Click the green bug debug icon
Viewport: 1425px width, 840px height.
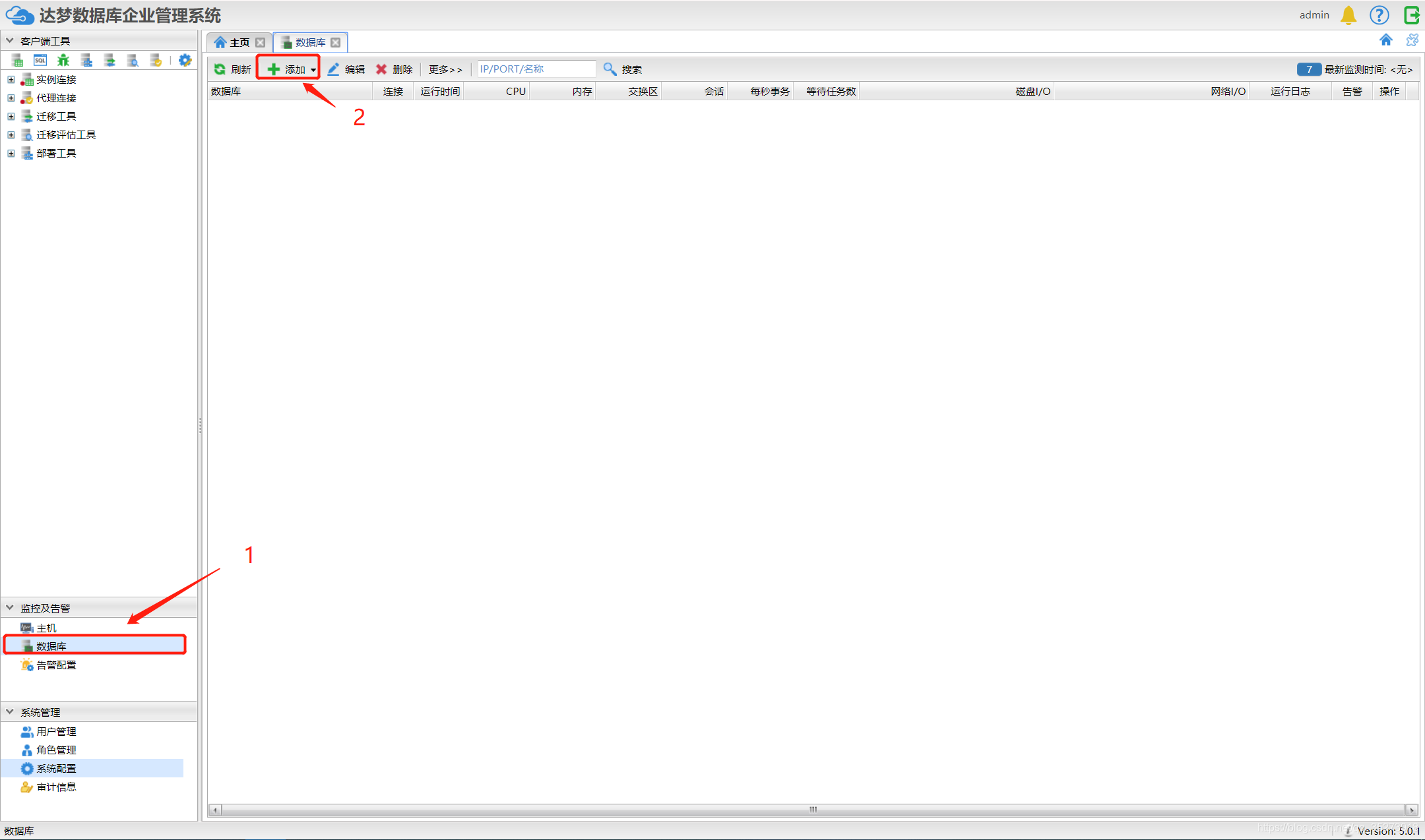pyautogui.click(x=63, y=61)
